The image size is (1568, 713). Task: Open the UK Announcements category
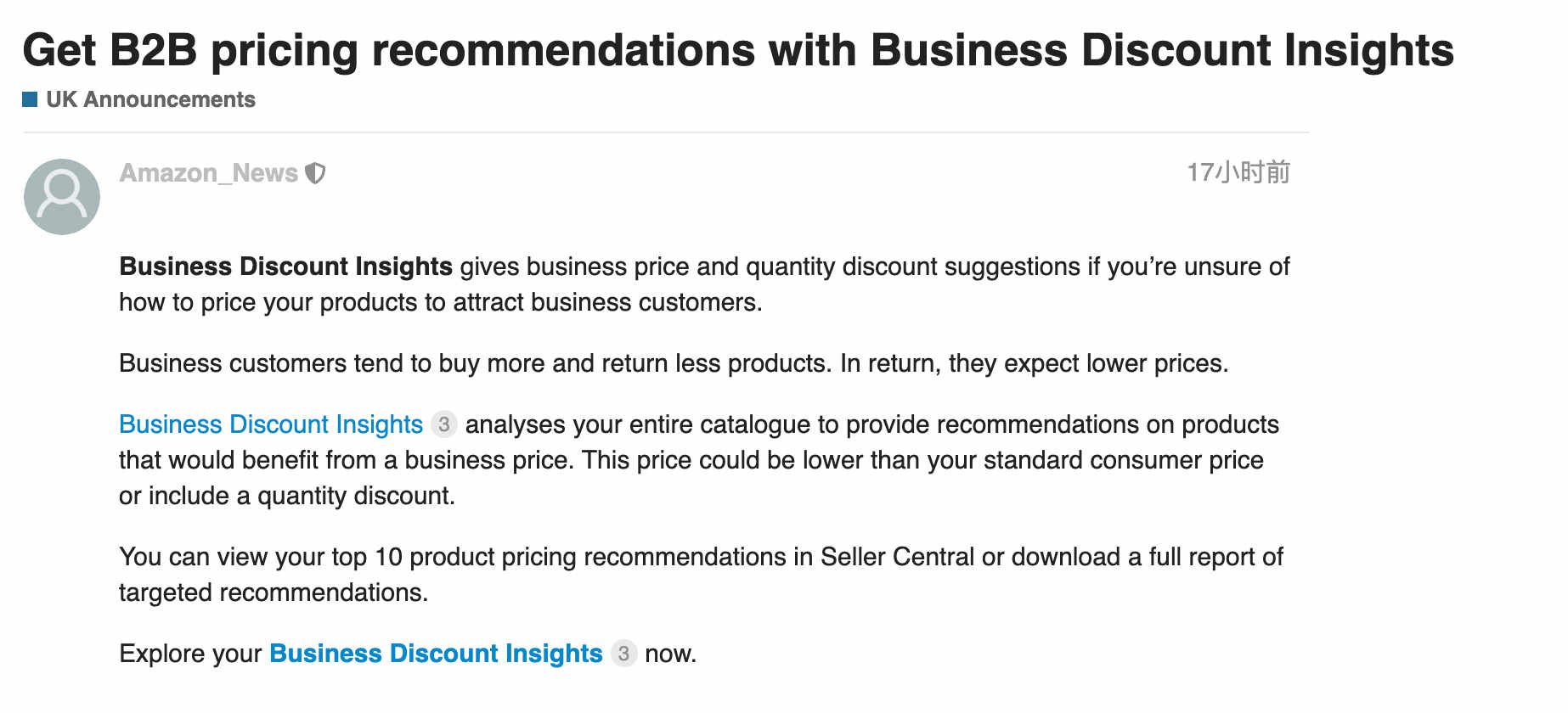(150, 99)
